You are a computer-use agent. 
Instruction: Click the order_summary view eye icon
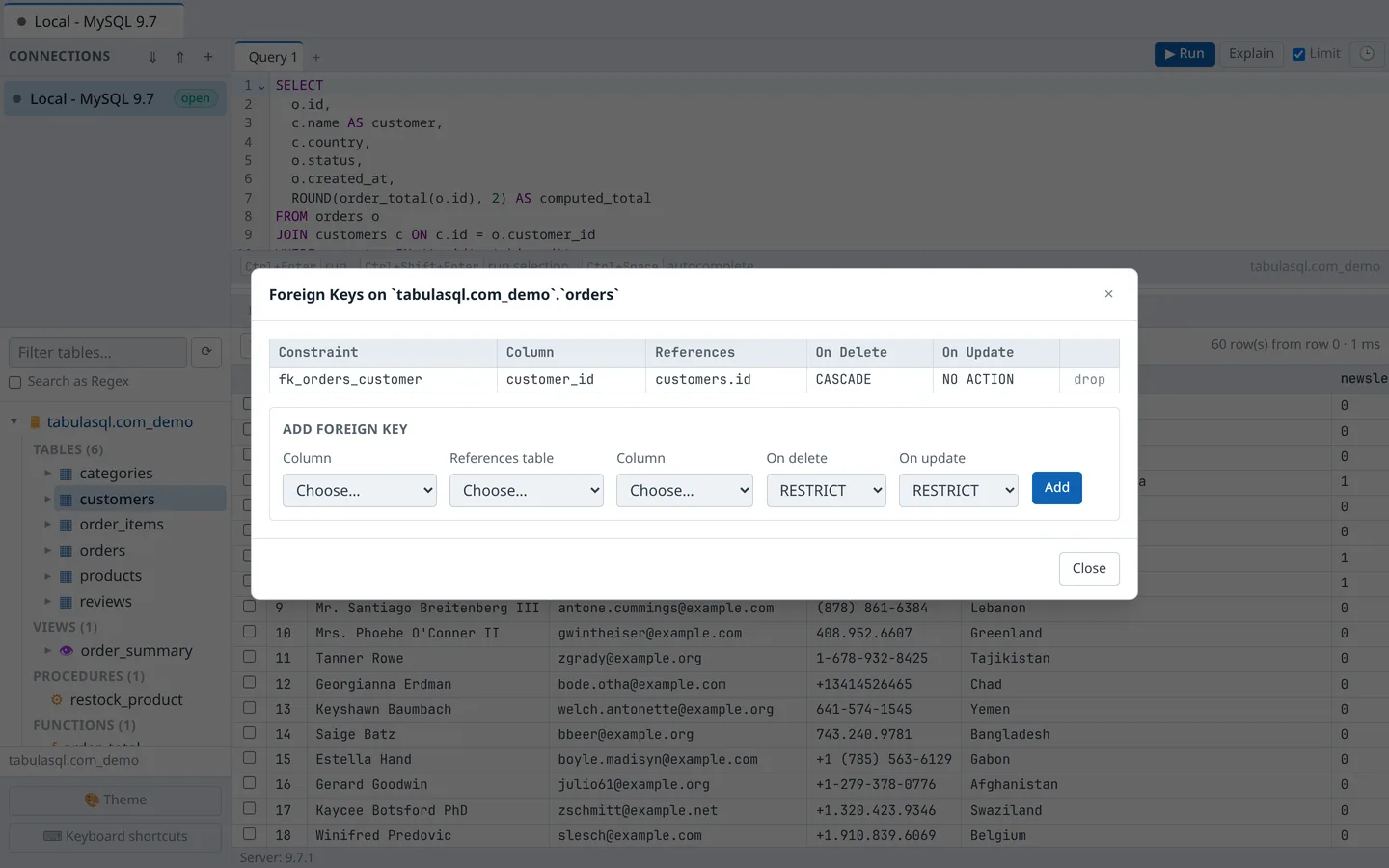pyautogui.click(x=67, y=651)
